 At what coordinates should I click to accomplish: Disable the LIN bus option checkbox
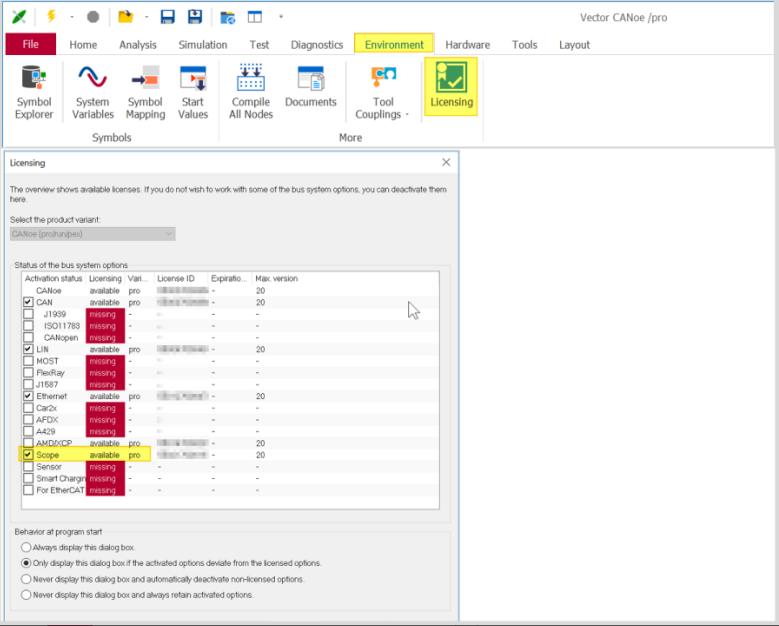[x=28, y=349]
